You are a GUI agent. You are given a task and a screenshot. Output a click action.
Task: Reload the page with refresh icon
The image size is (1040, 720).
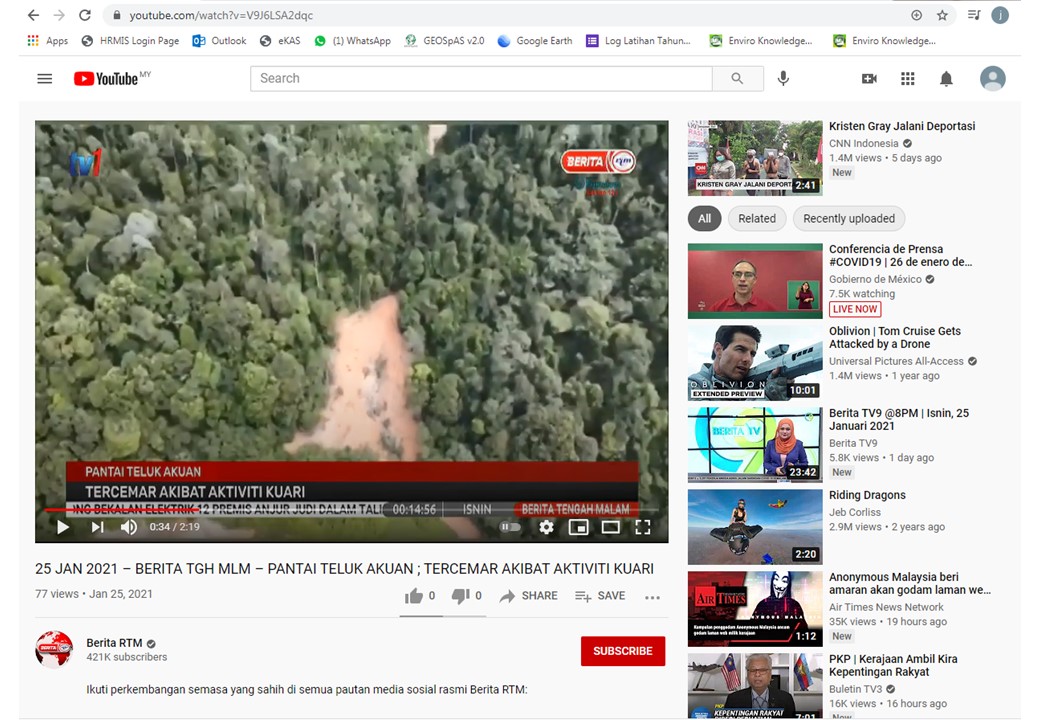pyautogui.click(x=85, y=15)
